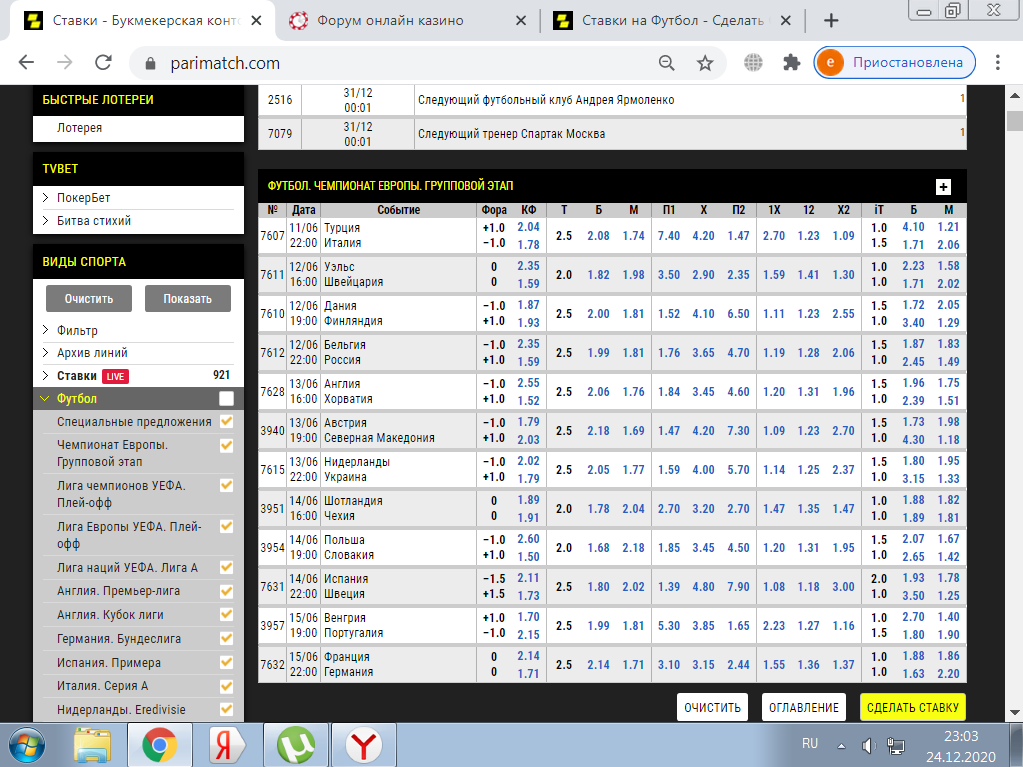Open 'Следующий футбольный клуб Андрея Ярмоленко' event
1023x767 pixels.
click(x=546, y=100)
